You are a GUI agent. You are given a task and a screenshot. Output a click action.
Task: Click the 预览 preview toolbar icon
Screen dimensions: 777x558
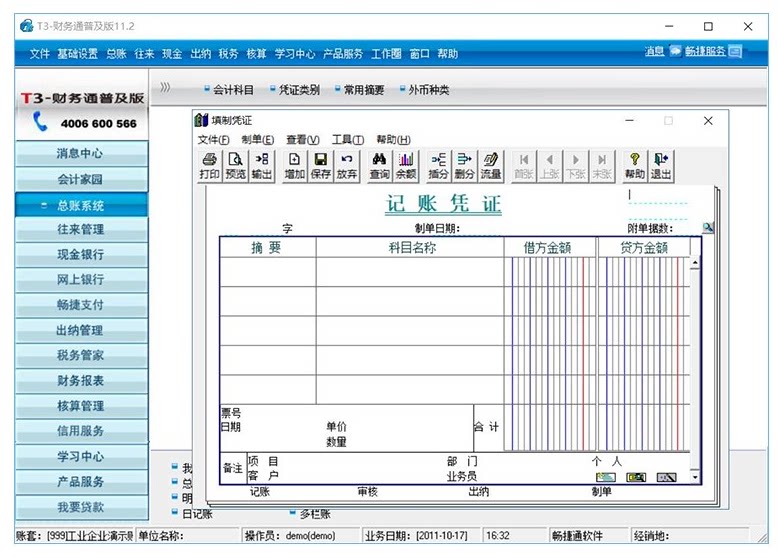(x=235, y=166)
